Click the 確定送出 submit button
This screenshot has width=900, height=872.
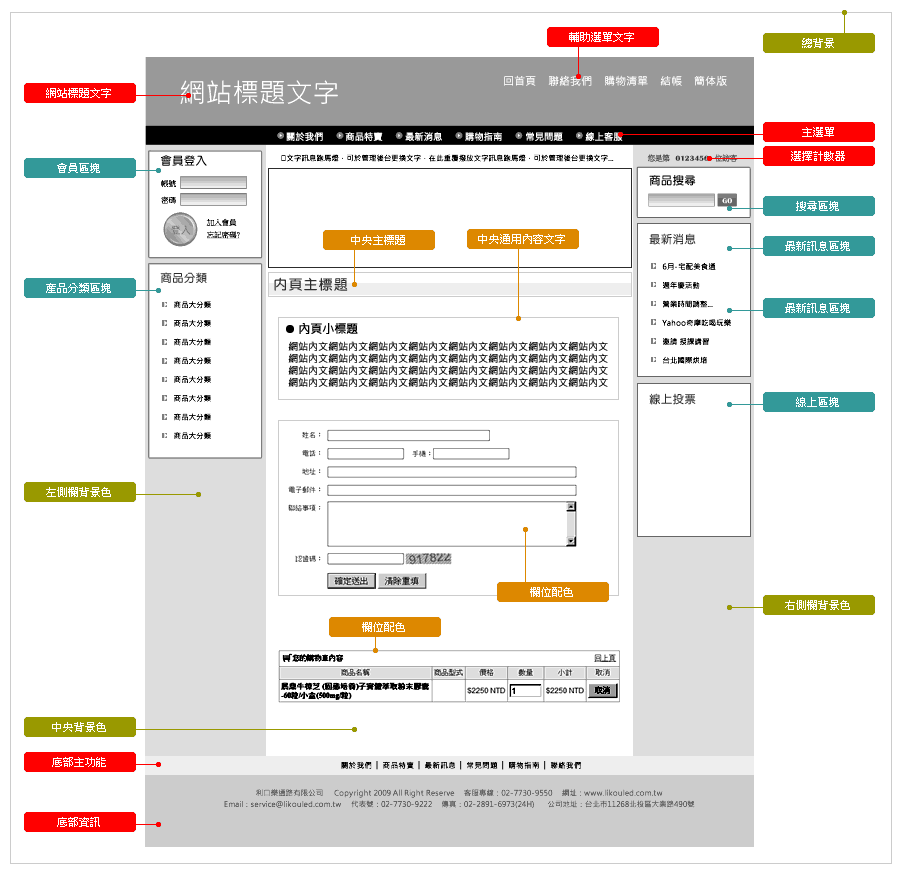click(351, 581)
